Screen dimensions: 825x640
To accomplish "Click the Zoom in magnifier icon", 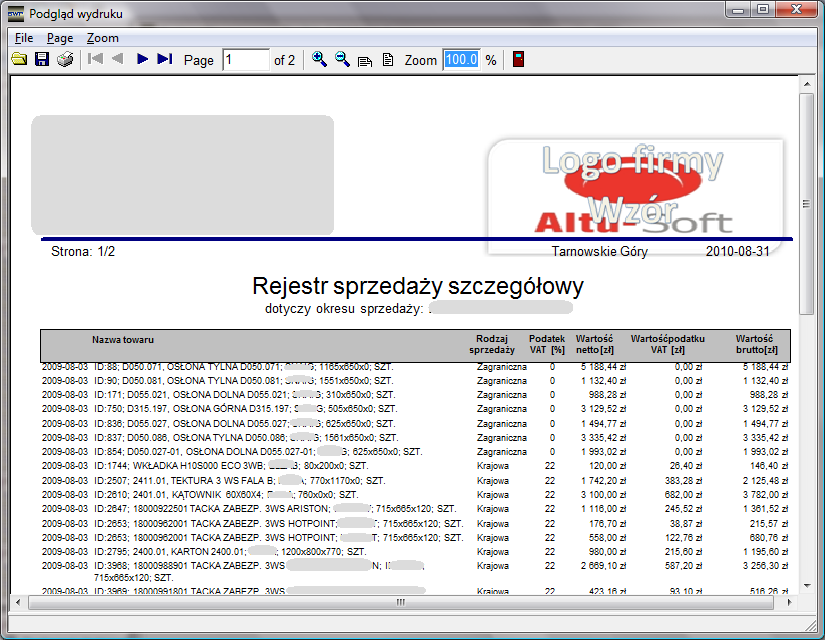I will point(319,60).
